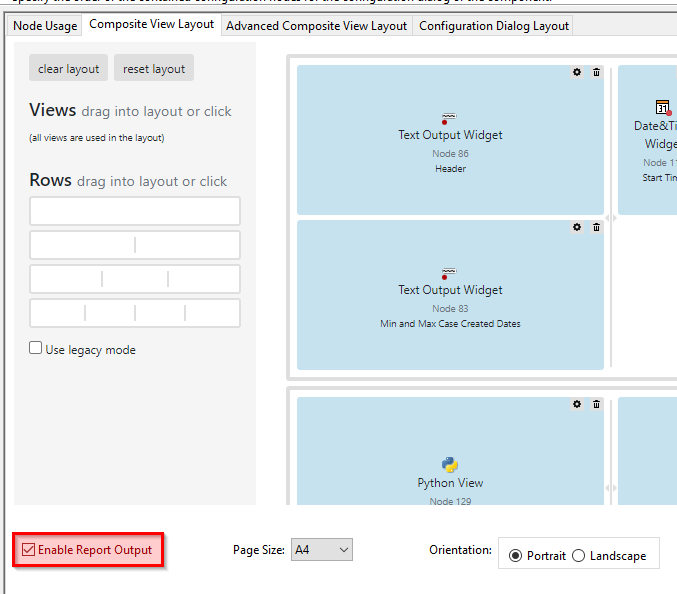Image resolution: width=677 pixels, height=594 pixels.
Task: Select Min and Max Case Created Dates tile
Action: [450, 295]
